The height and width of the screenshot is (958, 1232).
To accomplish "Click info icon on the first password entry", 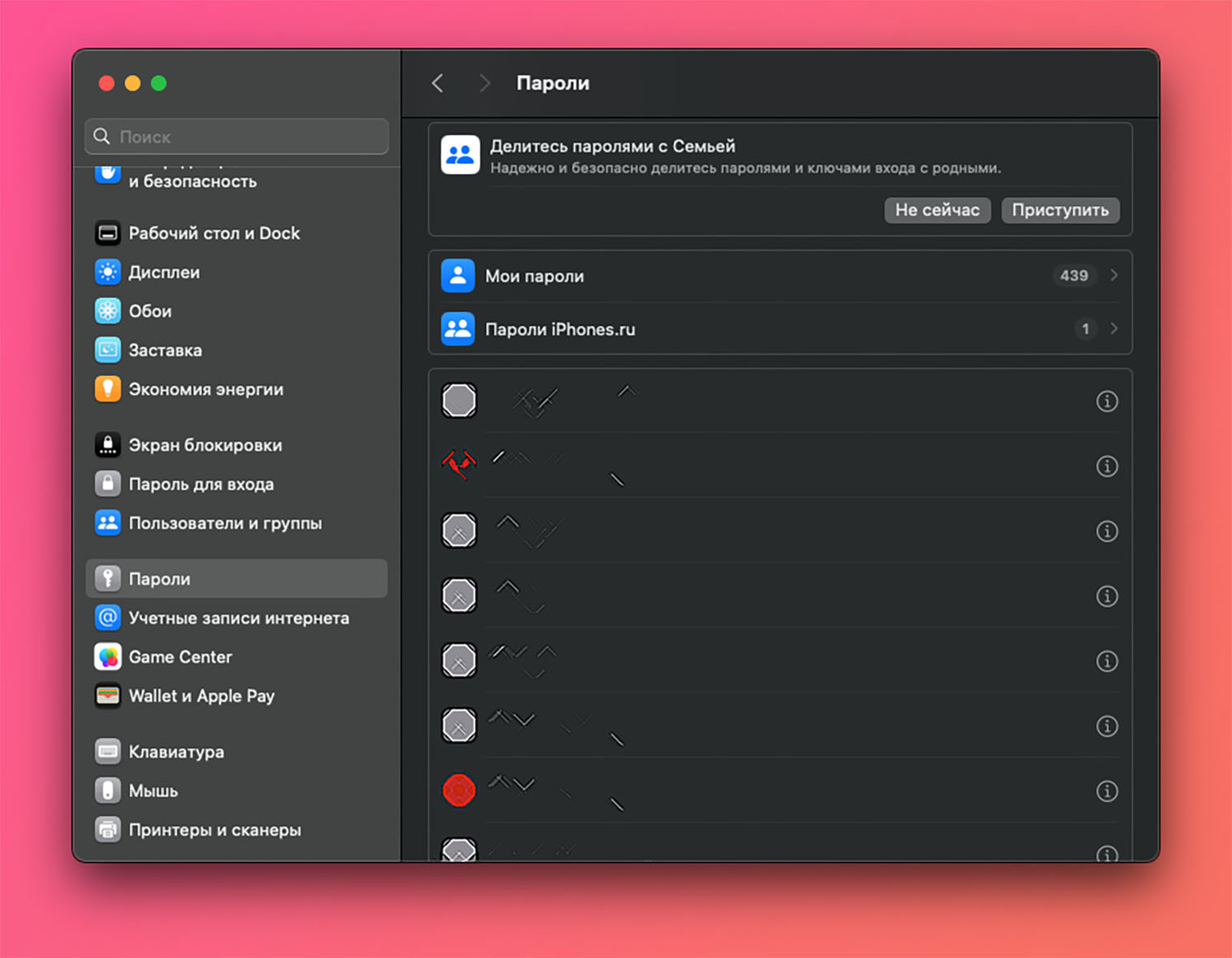I will pyautogui.click(x=1106, y=401).
